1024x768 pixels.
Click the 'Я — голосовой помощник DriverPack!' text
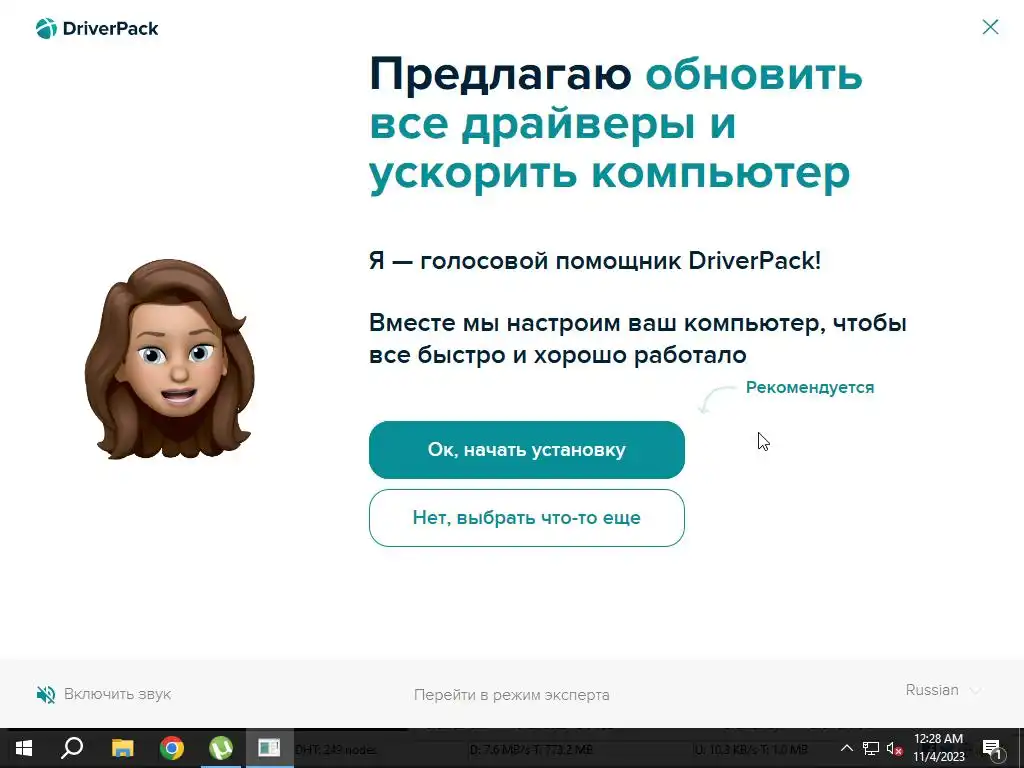pos(595,261)
